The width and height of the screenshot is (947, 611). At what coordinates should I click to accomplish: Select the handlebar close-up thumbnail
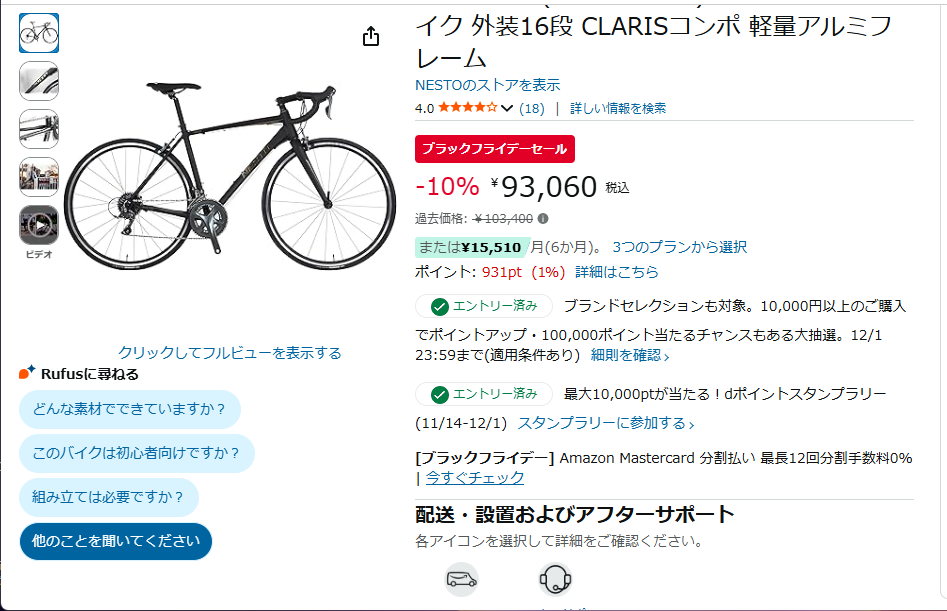(x=39, y=81)
